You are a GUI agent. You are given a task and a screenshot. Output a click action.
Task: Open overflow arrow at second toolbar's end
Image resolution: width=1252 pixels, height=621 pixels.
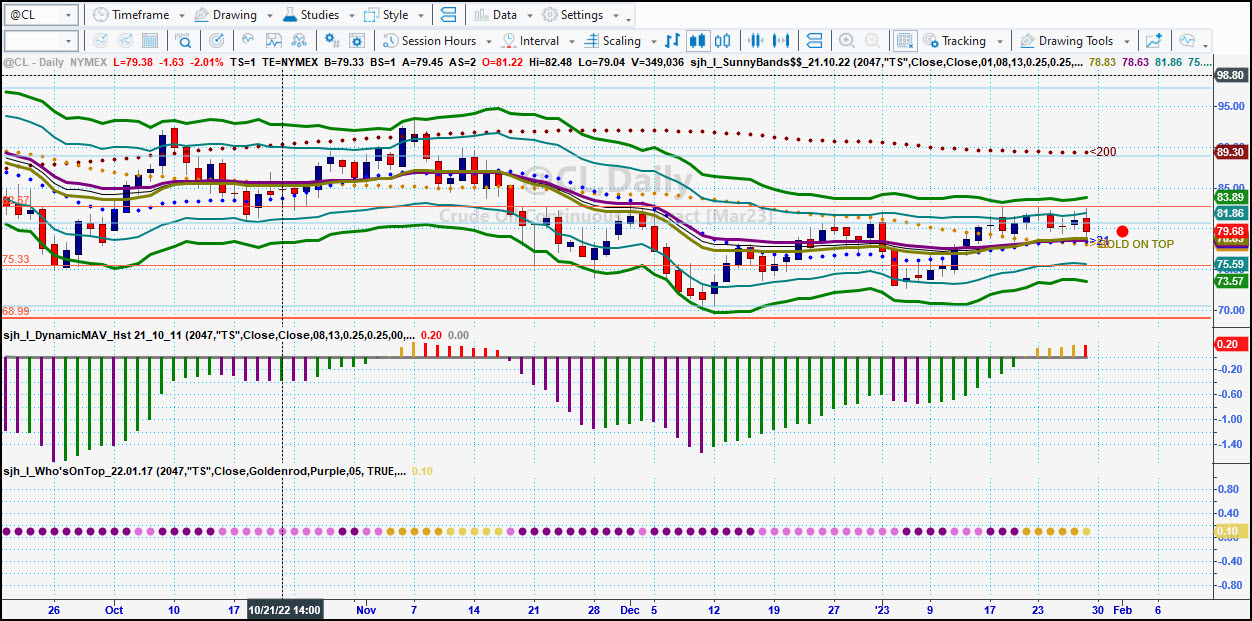click(1206, 44)
